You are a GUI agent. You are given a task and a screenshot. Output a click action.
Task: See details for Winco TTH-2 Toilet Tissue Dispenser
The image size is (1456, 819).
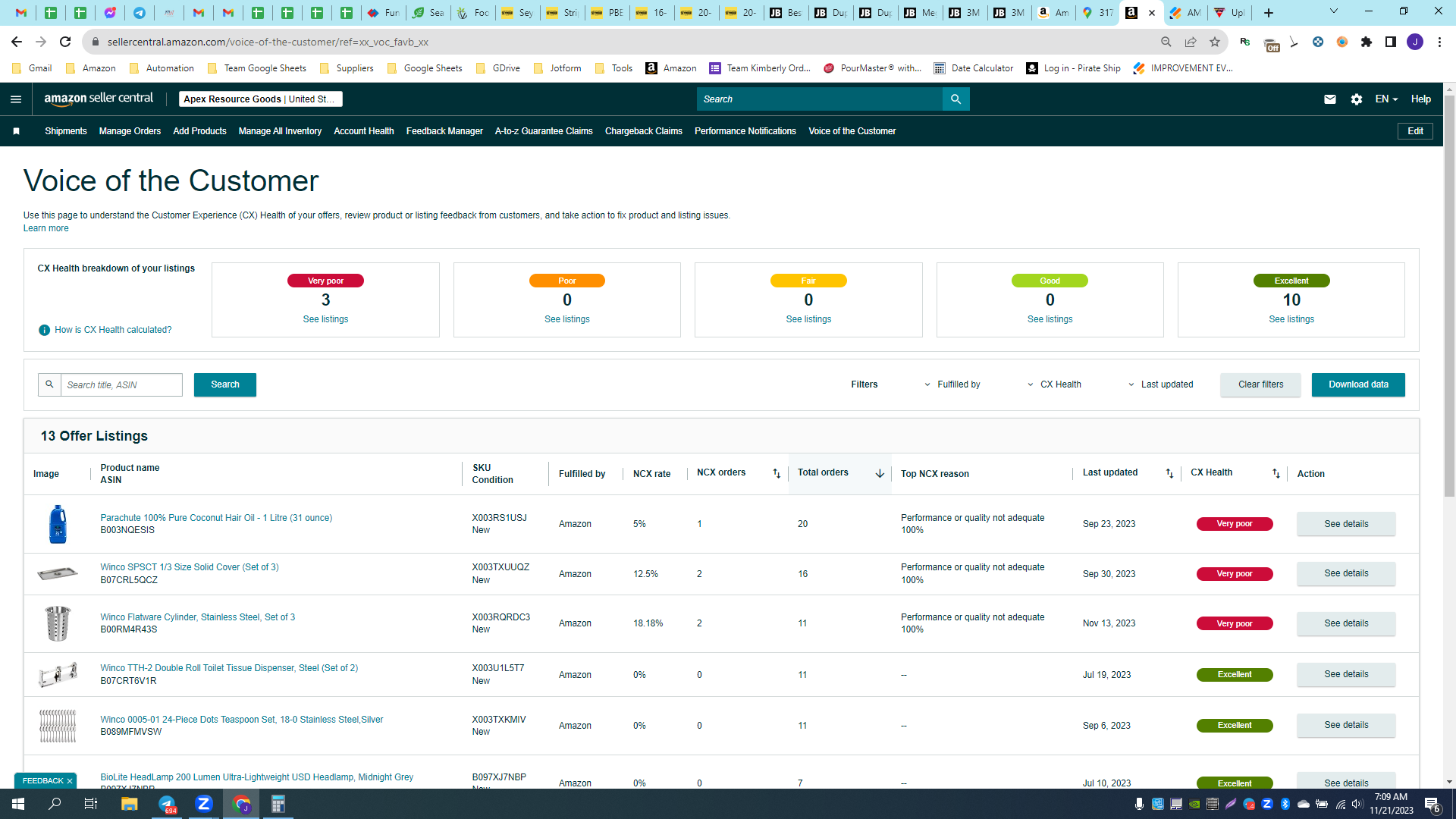[x=1346, y=674]
